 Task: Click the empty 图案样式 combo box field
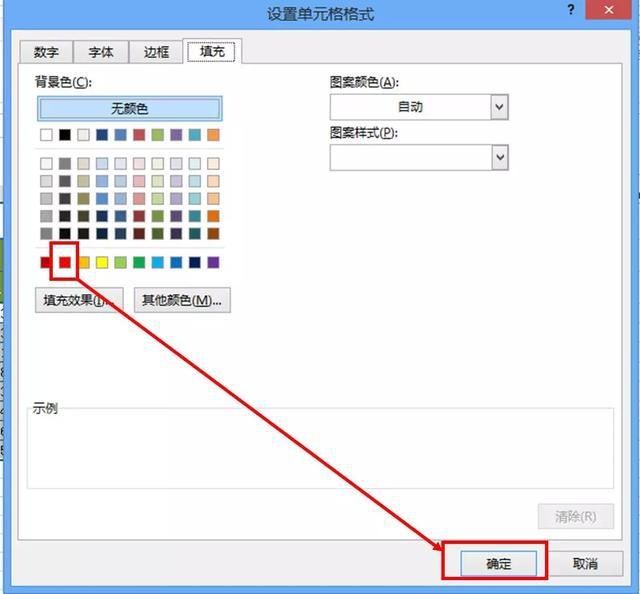(x=419, y=157)
